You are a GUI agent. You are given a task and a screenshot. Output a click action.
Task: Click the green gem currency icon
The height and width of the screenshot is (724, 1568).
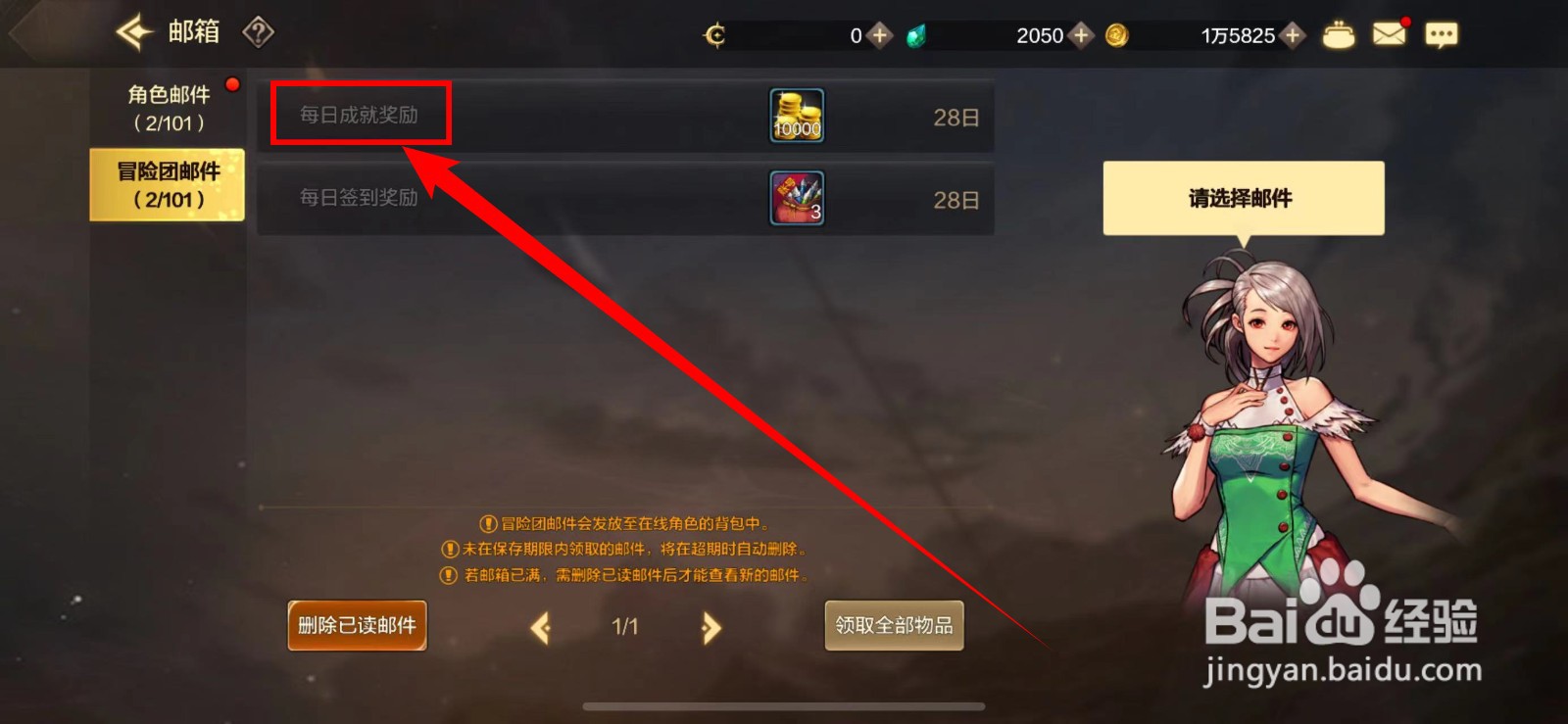click(916, 36)
